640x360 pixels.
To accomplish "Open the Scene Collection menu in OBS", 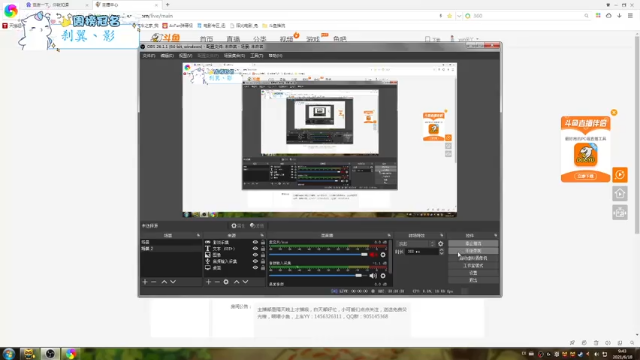I will click(234, 56).
